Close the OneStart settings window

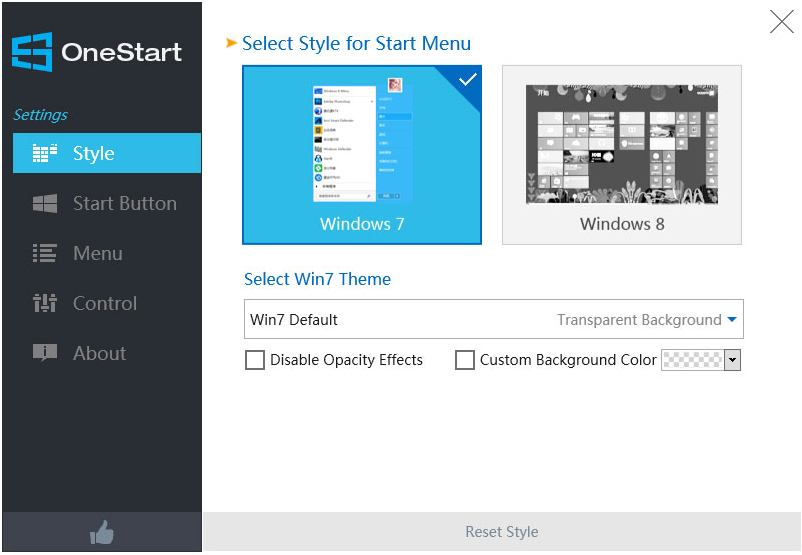pyautogui.click(x=781, y=21)
